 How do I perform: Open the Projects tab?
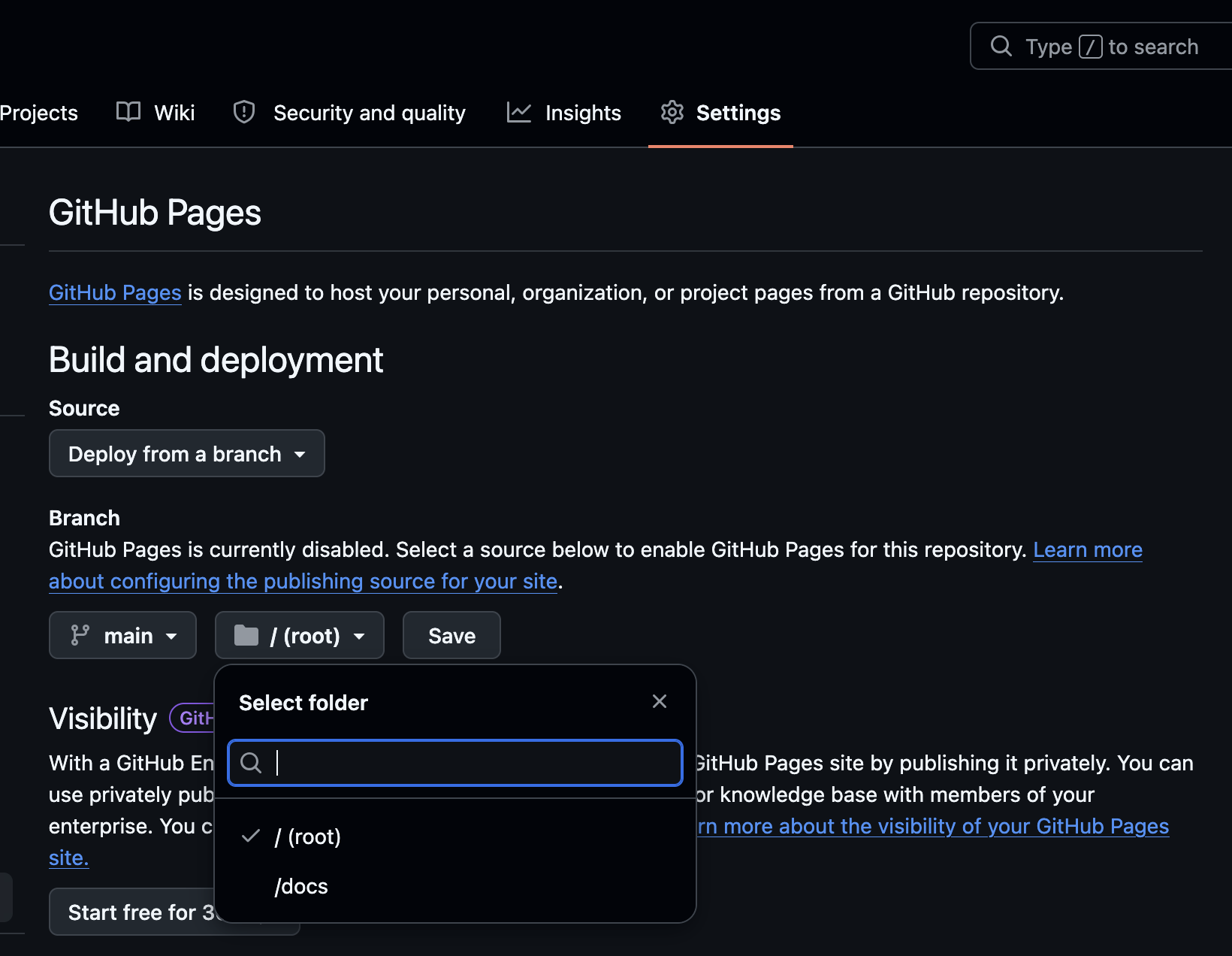tap(39, 112)
